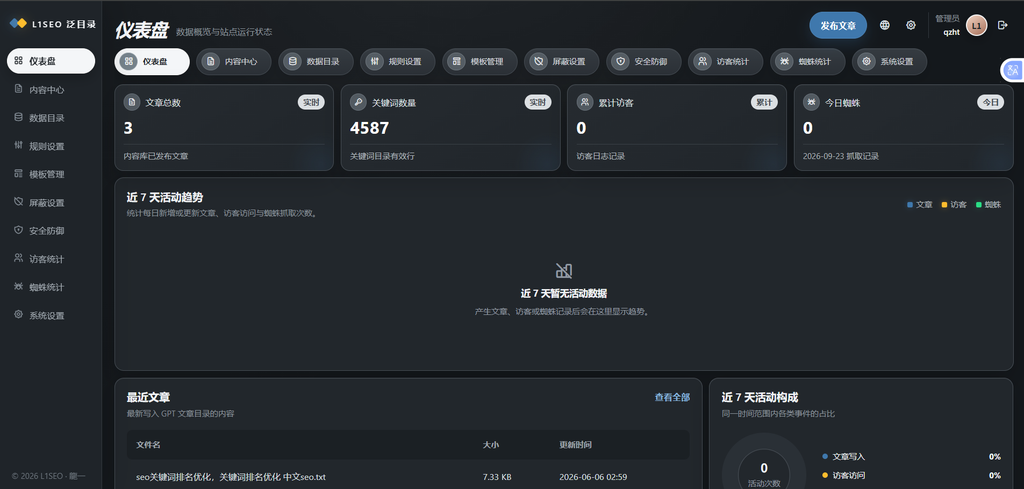Switch to the 数据目录 top tab
Viewport: 1024px width, 489px height.
[316, 62]
